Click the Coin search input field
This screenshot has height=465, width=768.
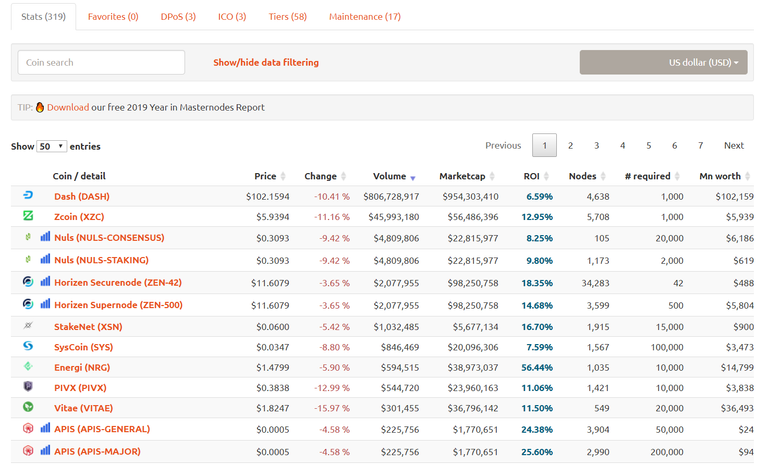101,62
